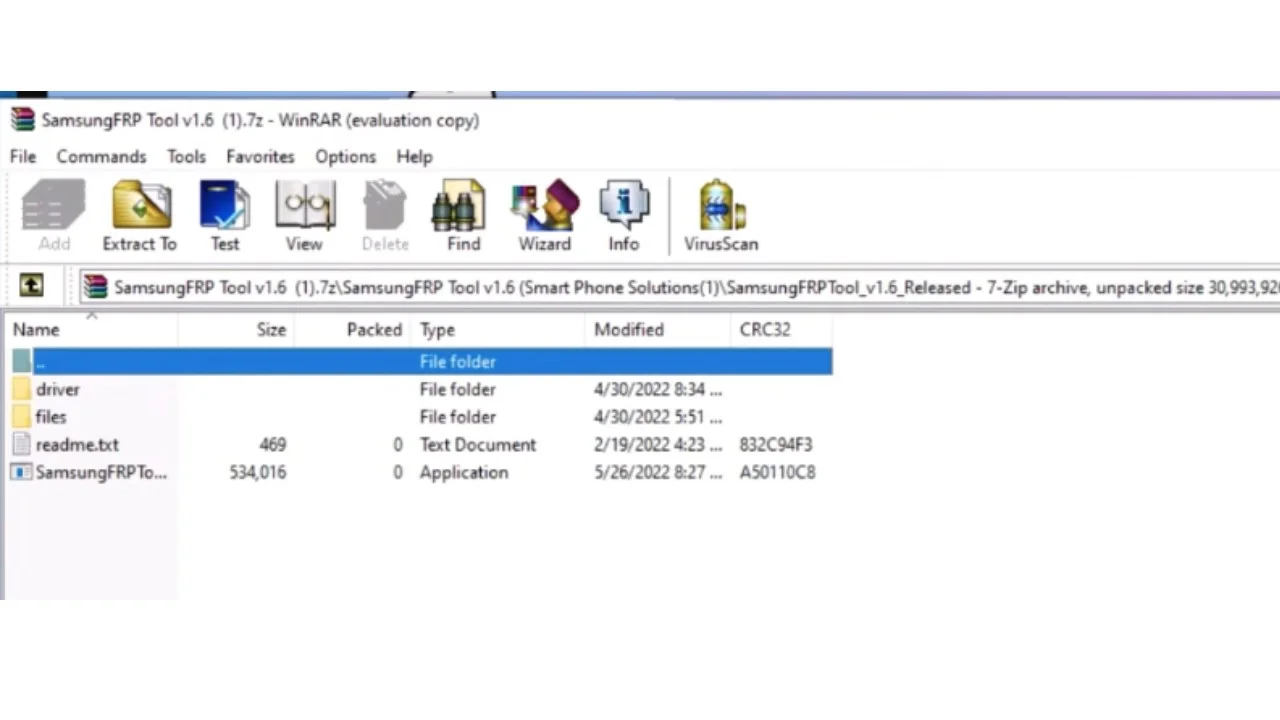Screen dimensions: 1280x720
Task: Run the Test archive tool
Action: [225, 215]
